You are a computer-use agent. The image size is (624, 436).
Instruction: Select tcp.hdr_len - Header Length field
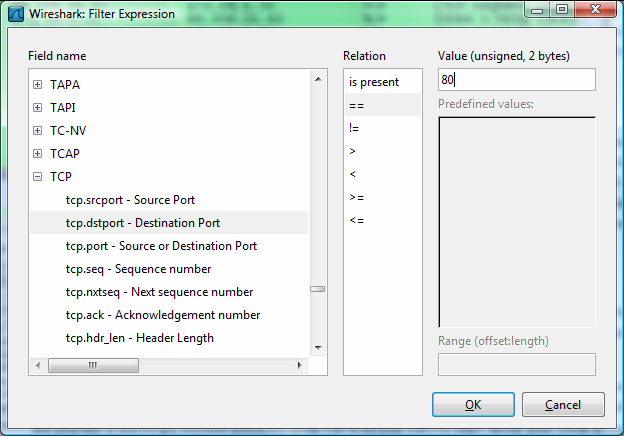point(140,338)
